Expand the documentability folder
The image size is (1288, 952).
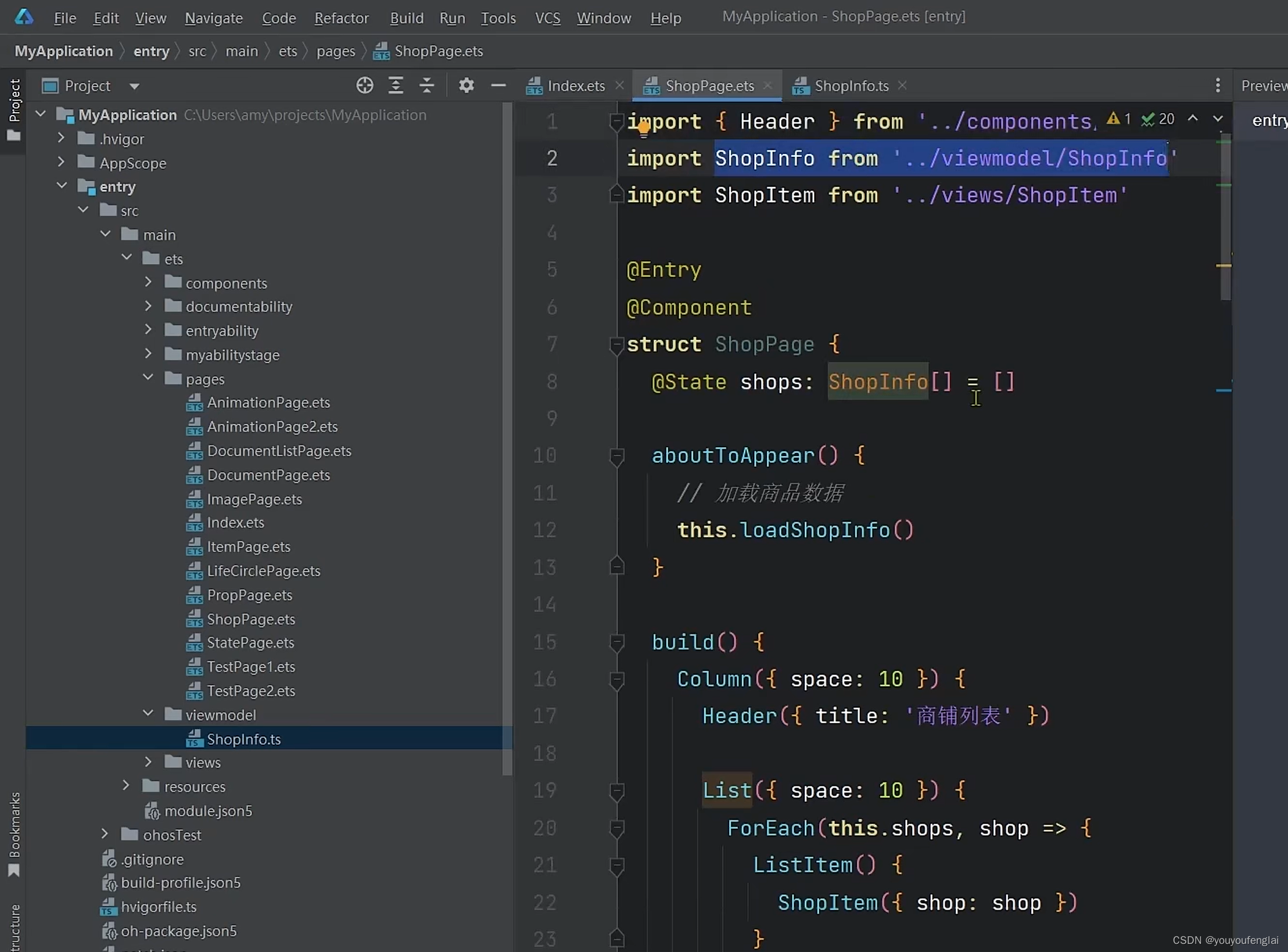148,306
